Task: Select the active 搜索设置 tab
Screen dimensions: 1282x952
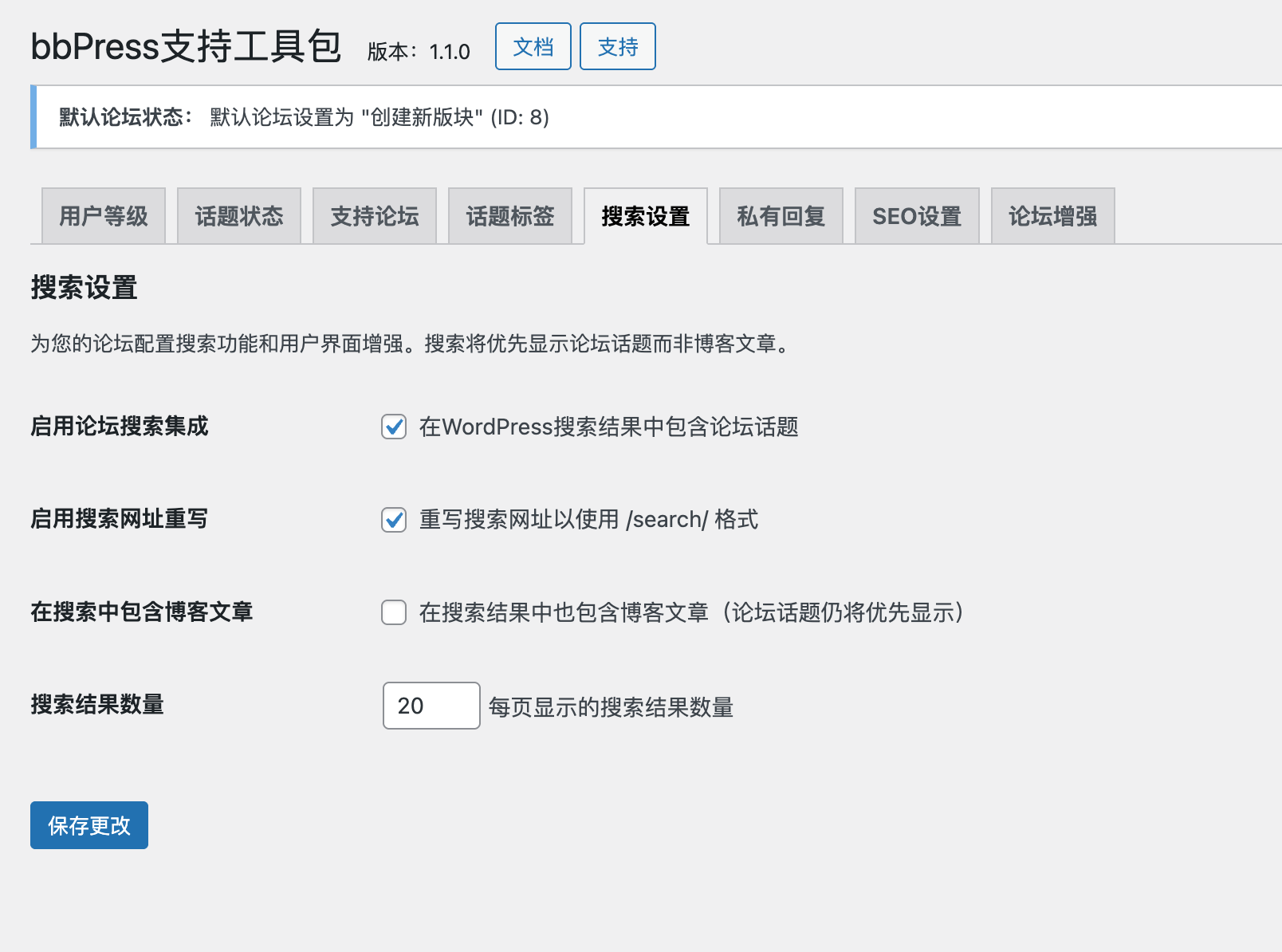Action: (646, 216)
